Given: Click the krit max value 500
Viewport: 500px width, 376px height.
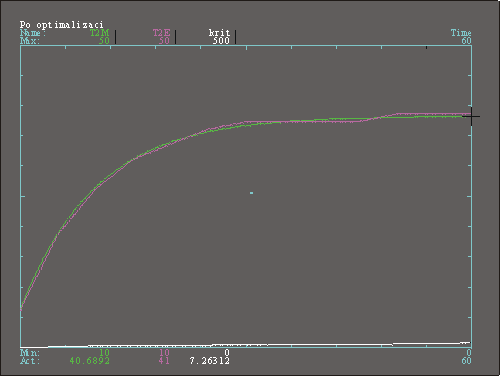Looking at the screenshot, I should coord(221,41).
